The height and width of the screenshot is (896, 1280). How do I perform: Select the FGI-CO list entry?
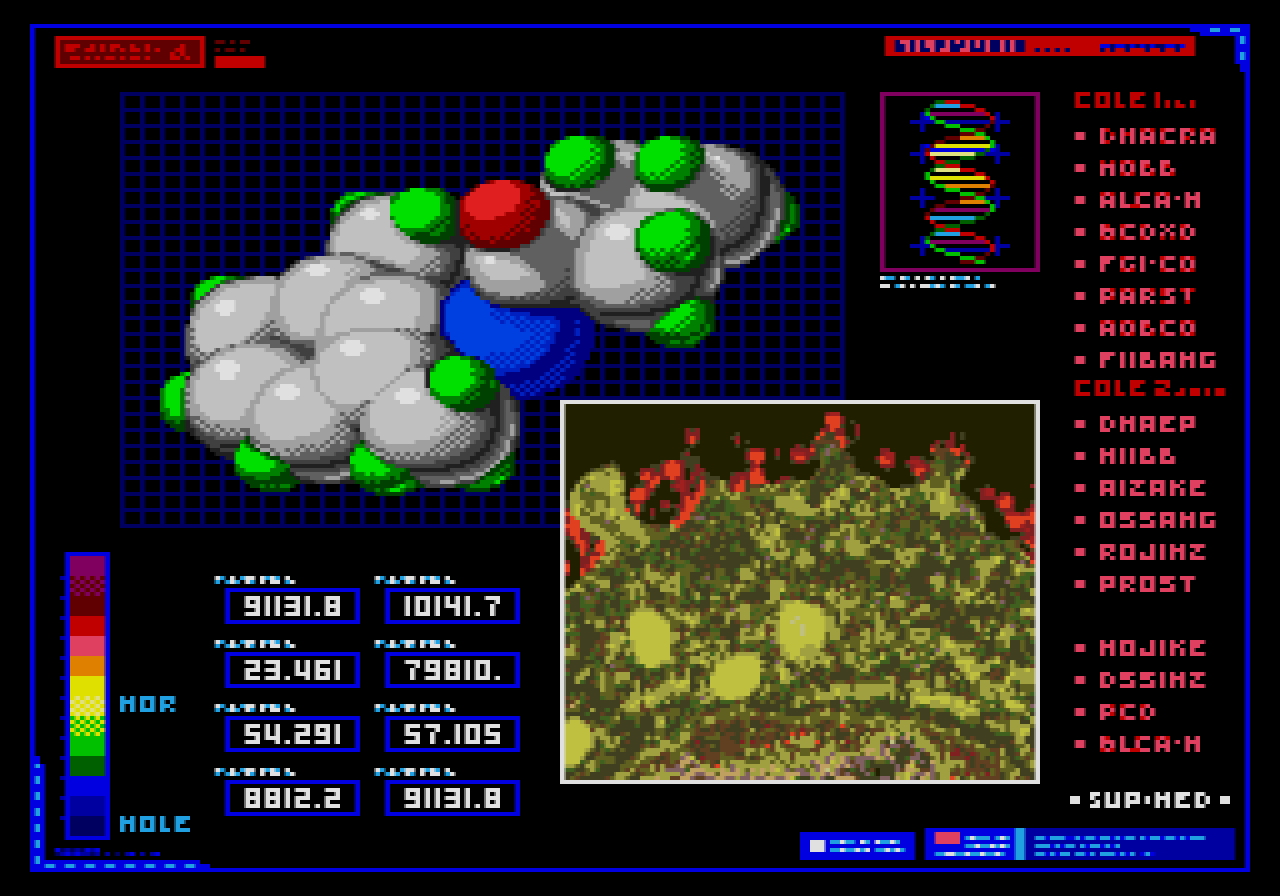coord(1147,264)
